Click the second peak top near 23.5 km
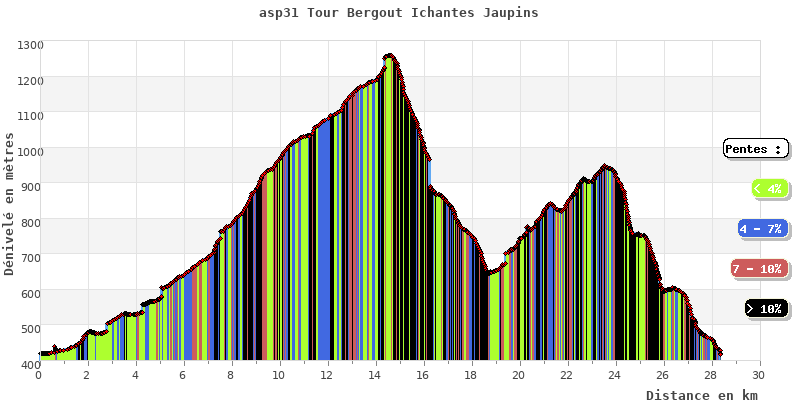Viewport: 800px width, 400px height. (x=605, y=166)
